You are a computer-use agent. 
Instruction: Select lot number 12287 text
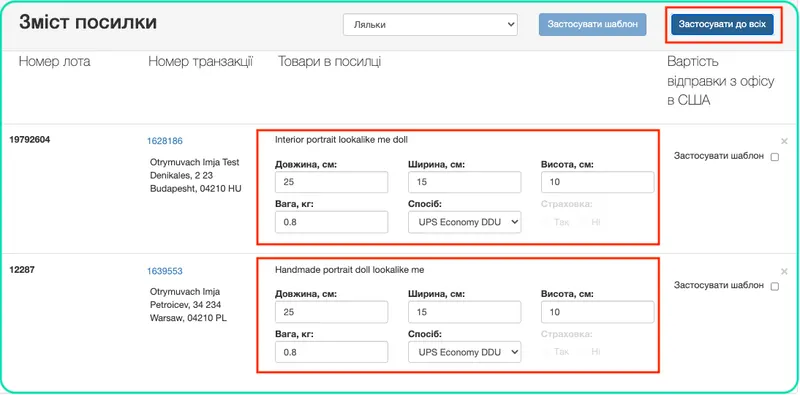click(x=22, y=269)
